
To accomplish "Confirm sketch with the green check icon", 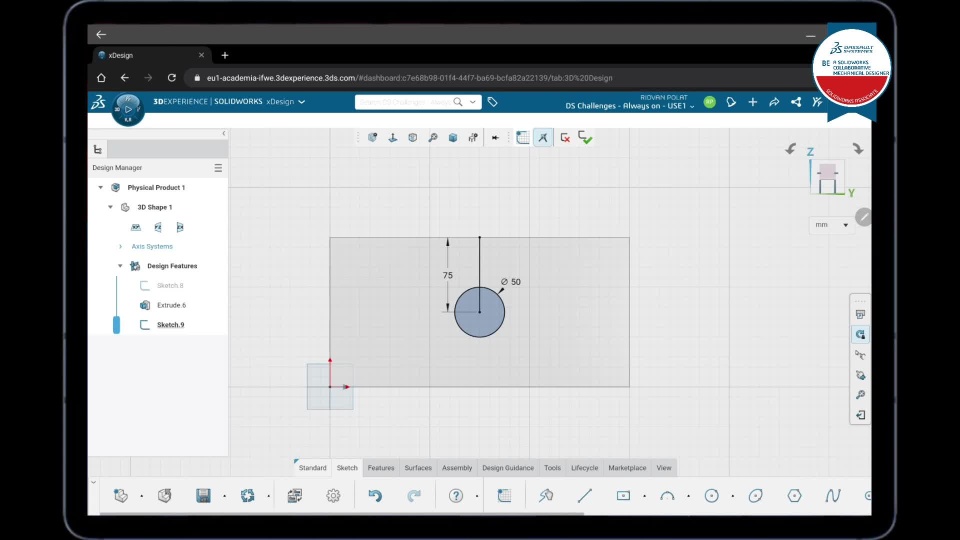I will pyautogui.click(x=585, y=138).
